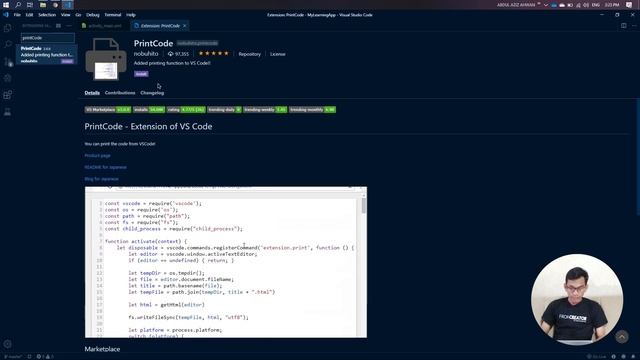Click the clear extensions results icon
This screenshot has height=360, width=640.
pos(58,26)
